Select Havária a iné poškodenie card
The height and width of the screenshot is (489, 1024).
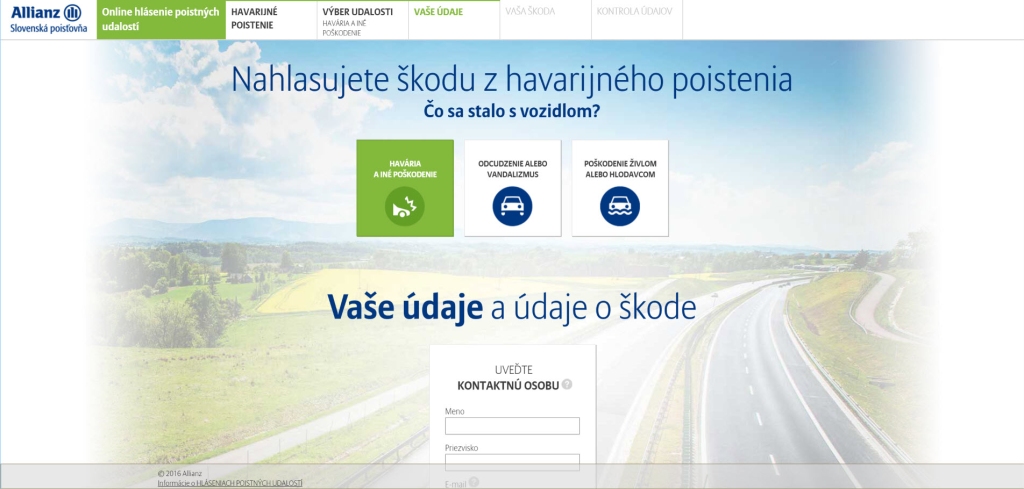click(x=405, y=188)
